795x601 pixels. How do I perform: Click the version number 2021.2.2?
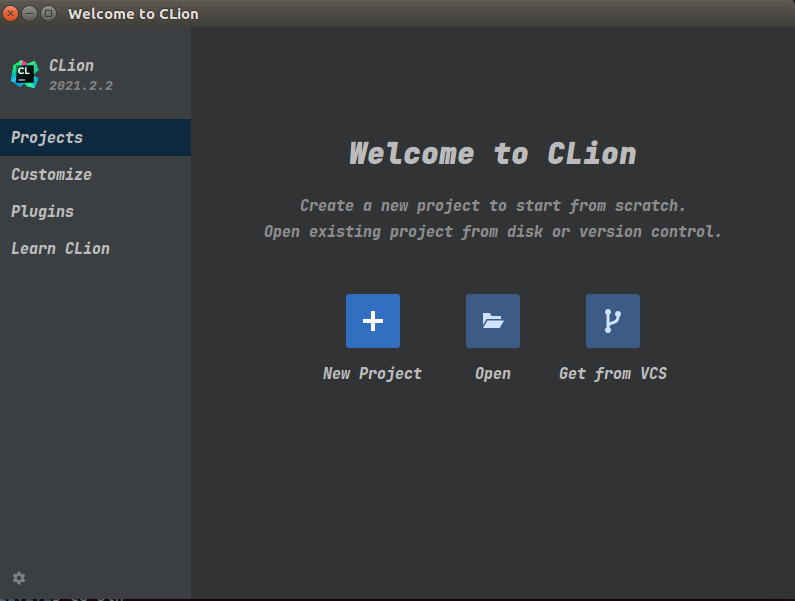81,86
